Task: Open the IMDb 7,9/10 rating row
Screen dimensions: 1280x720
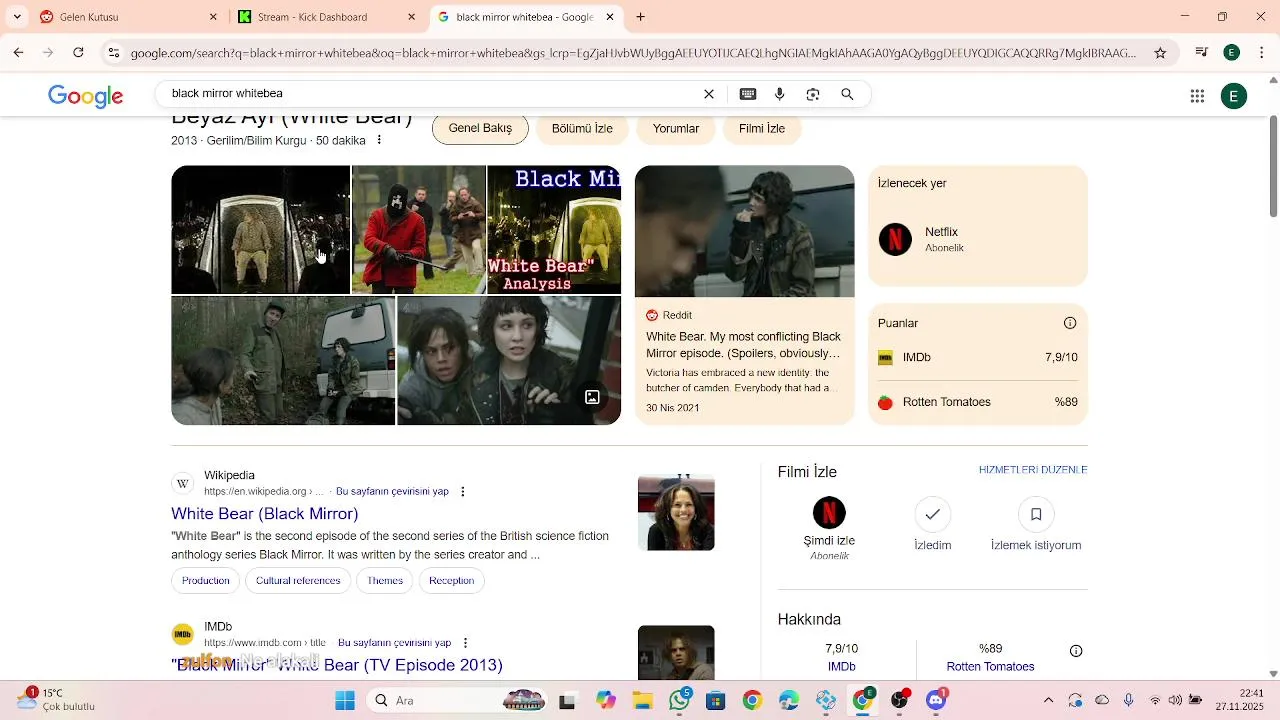Action: point(977,357)
